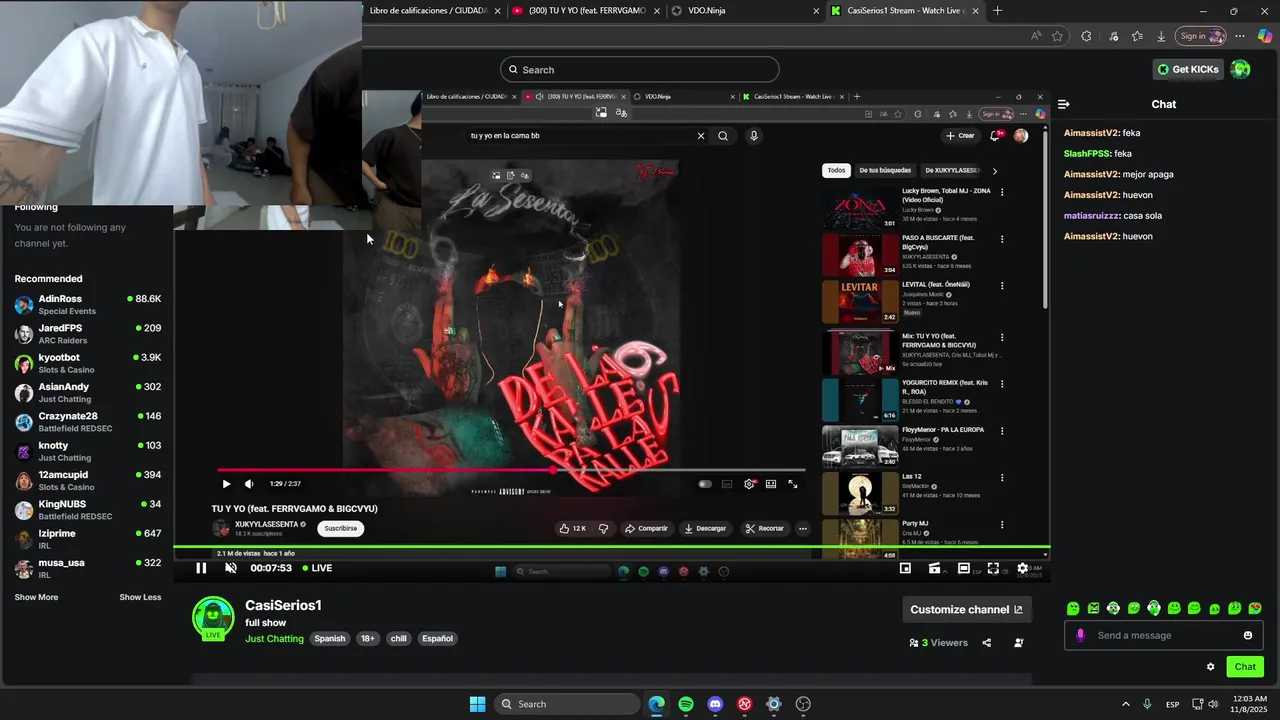The width and height of the screenshot is (1280, 720).
Task: Show hidden icons in system tray
Action: [x=1125, y=704]
